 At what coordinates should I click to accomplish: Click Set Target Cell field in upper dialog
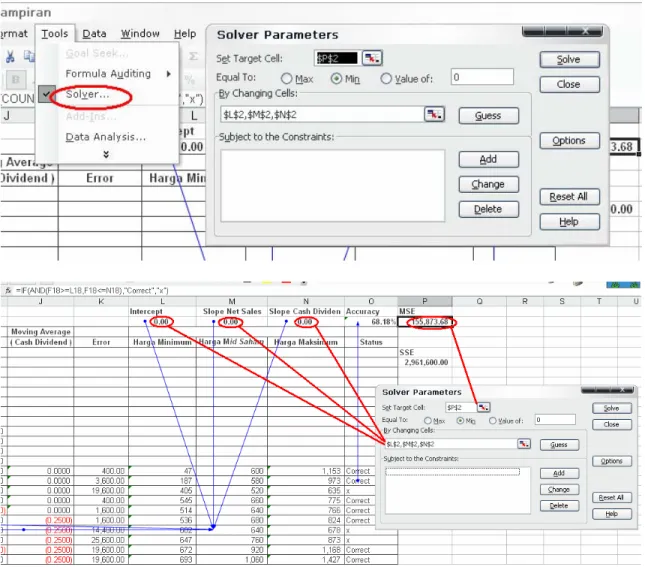click(x=337, y=58)
